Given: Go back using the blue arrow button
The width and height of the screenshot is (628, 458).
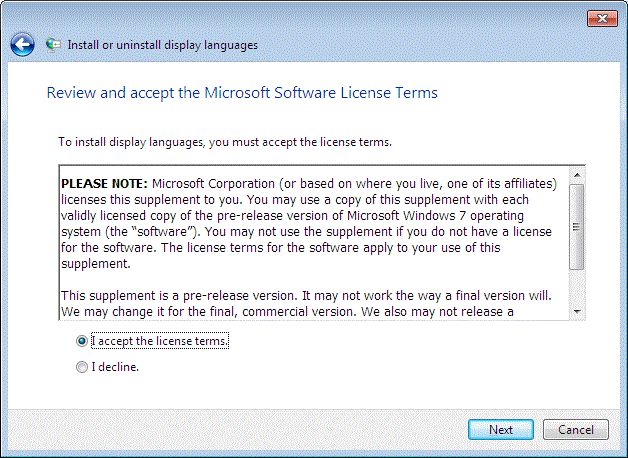Looking at the screenshot, I should tap(22, 44).
